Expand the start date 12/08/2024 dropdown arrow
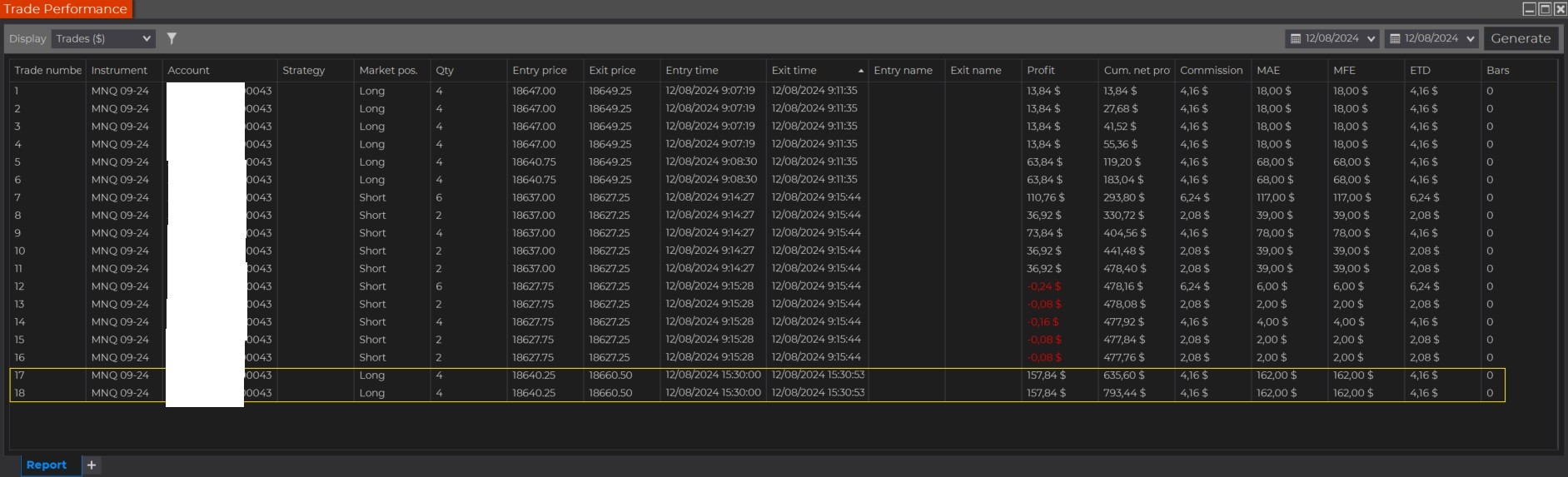 [1371, 38]
